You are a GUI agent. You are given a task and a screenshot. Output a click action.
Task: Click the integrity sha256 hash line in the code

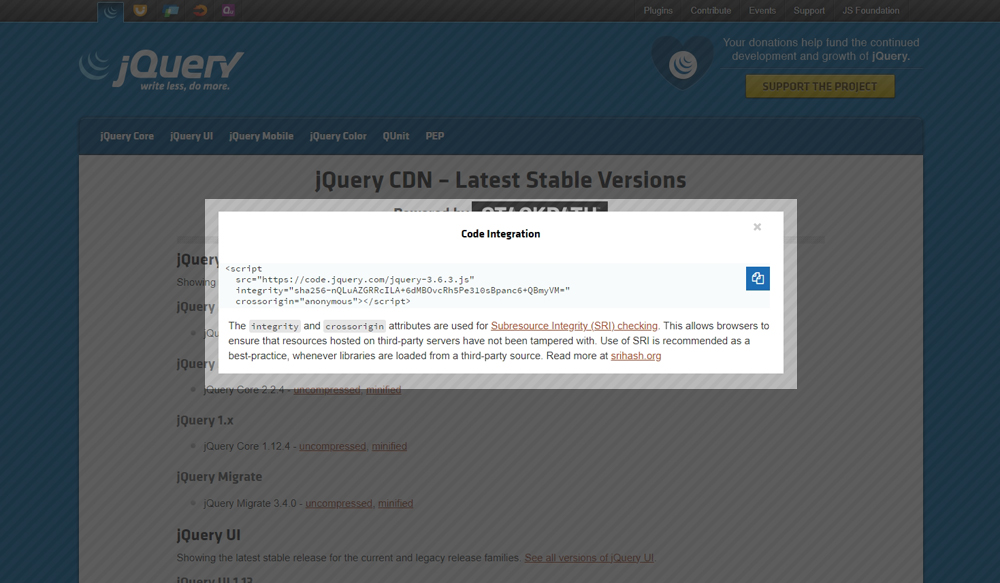pos(402,290)
